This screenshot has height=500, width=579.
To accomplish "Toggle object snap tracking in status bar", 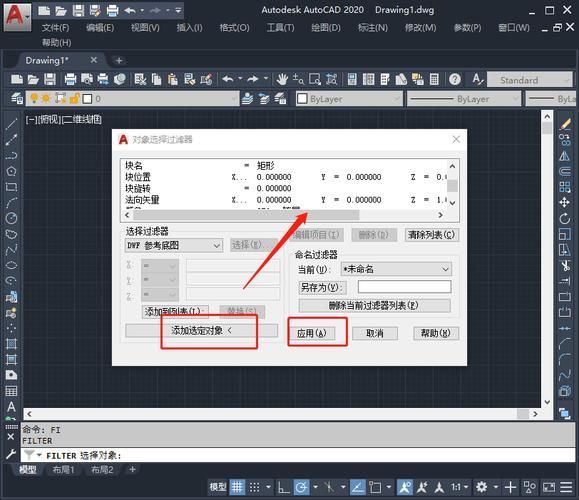I will point(357,487).
